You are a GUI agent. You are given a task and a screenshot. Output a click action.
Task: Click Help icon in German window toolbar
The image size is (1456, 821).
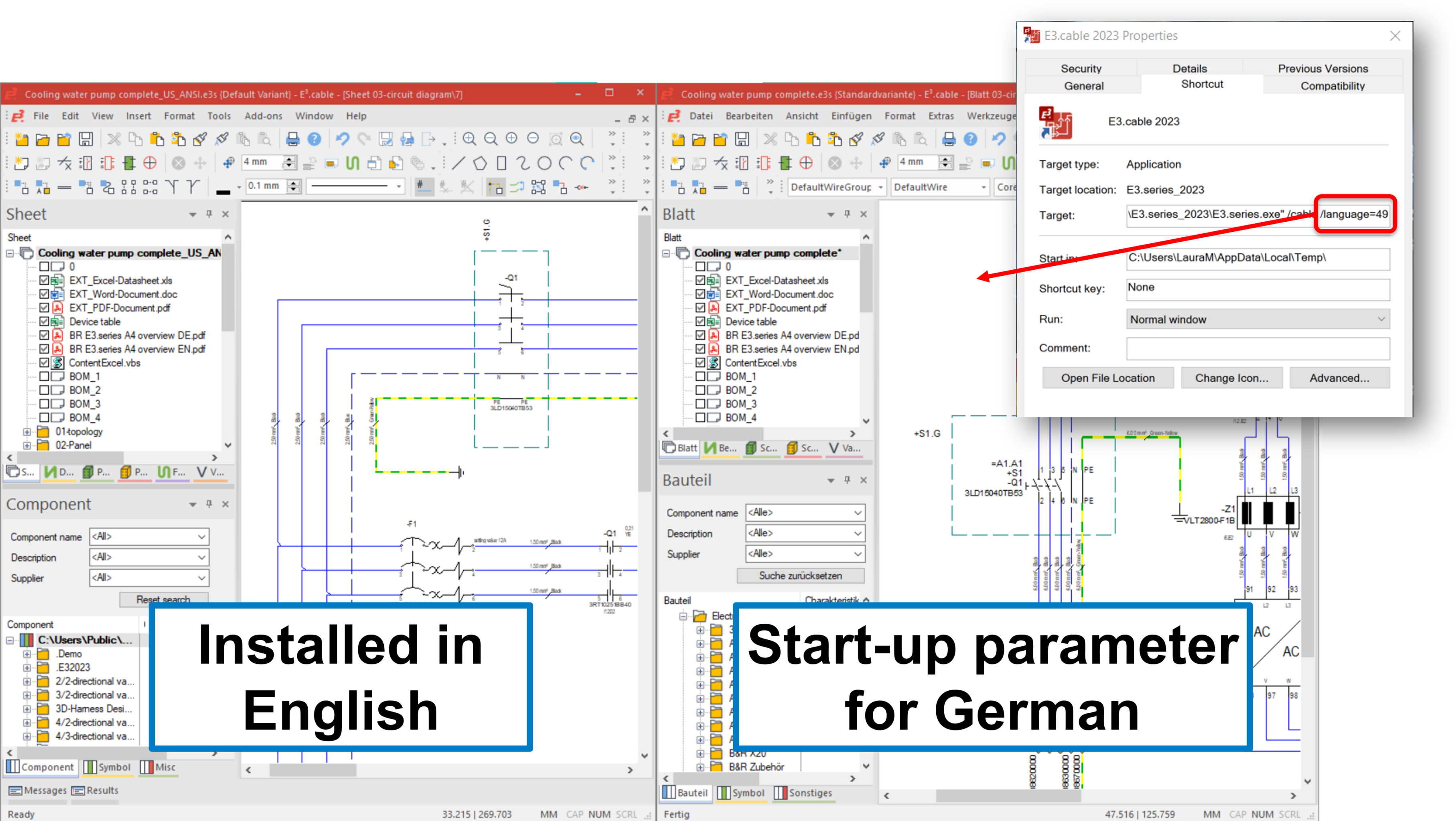pyautogui.click(x=971, y=139)
